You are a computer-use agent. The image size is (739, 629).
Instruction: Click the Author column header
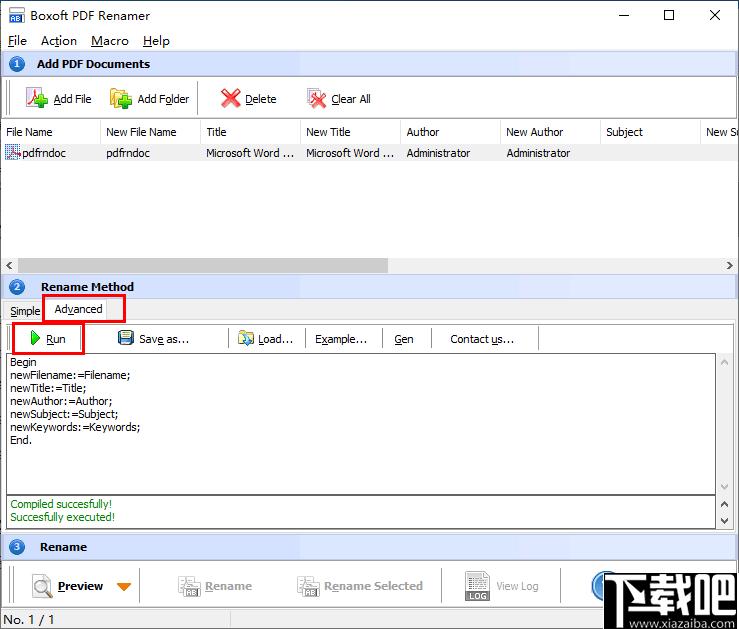pyautogui.click(x=450, y=132)
